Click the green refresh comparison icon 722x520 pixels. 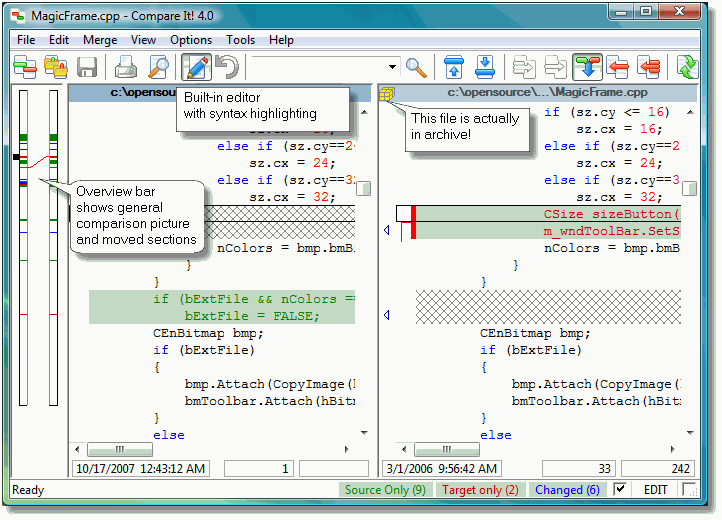[x=686, y=67]
